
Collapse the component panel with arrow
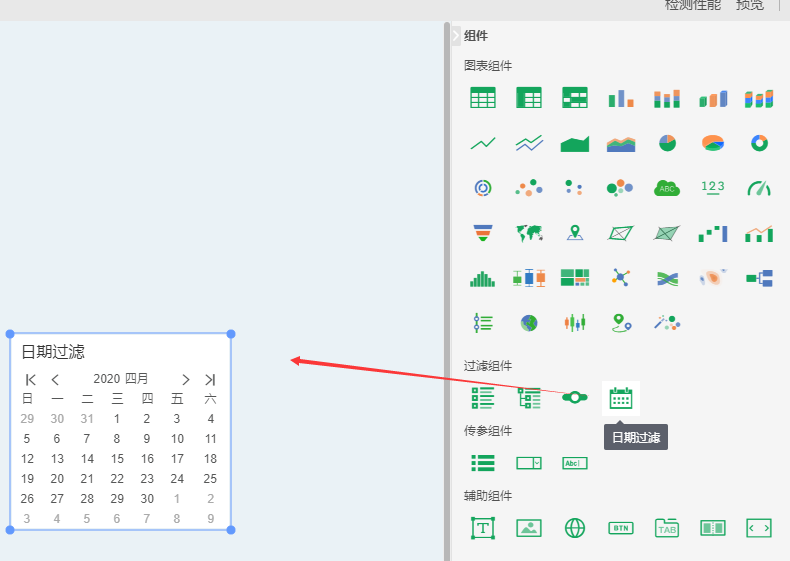pos(456,35)
